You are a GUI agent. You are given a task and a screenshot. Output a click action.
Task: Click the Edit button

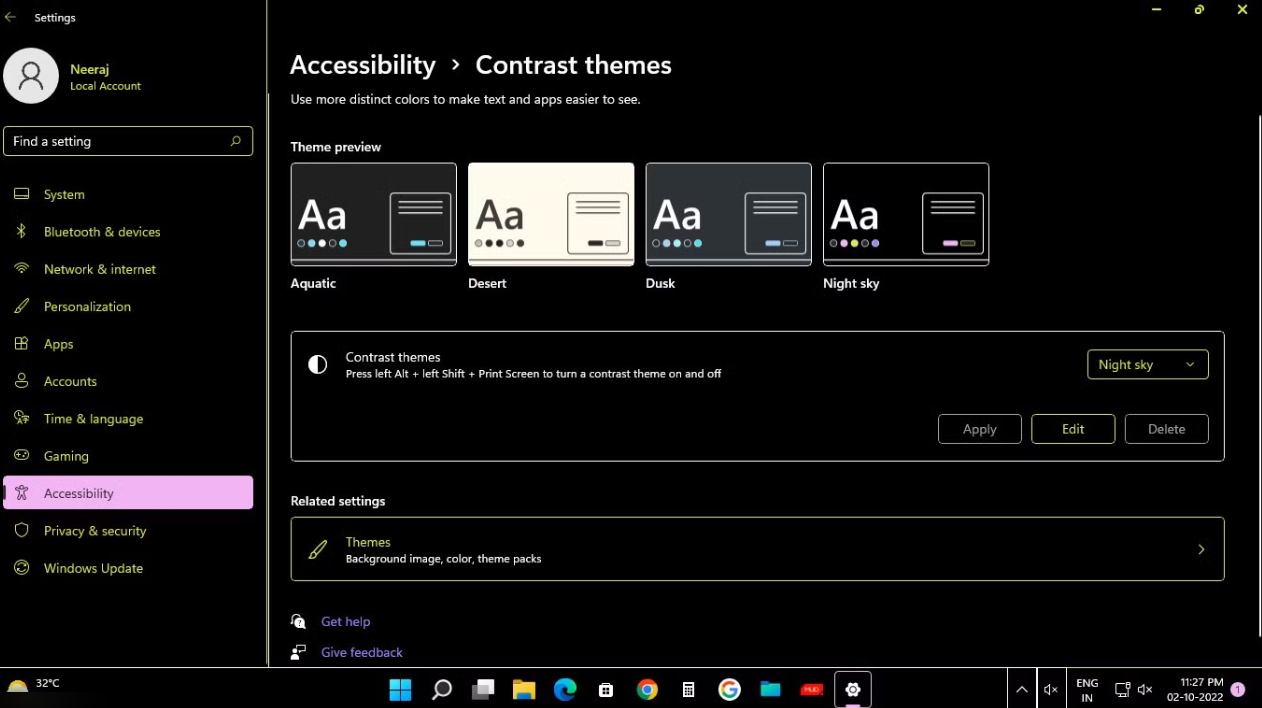pos(1073,429)
